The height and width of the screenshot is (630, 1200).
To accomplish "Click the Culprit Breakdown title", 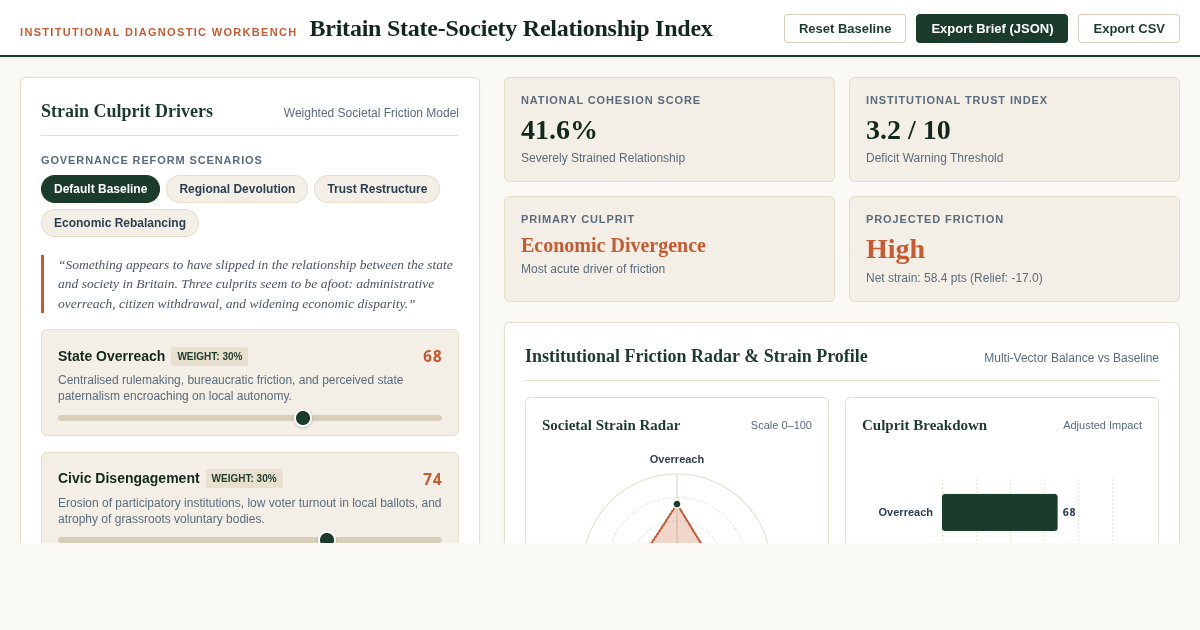I will [x=924, y=425].
